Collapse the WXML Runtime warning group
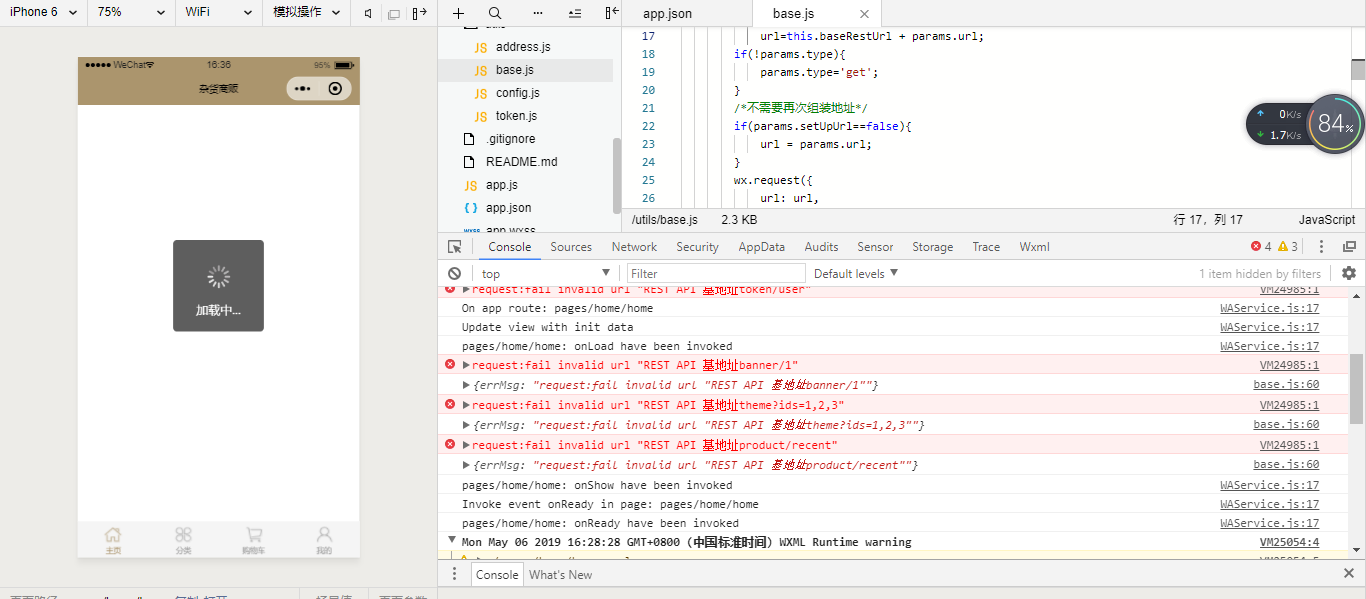Image resolution: width=1366 pixels, height=599 pixels. pos(452,541)
